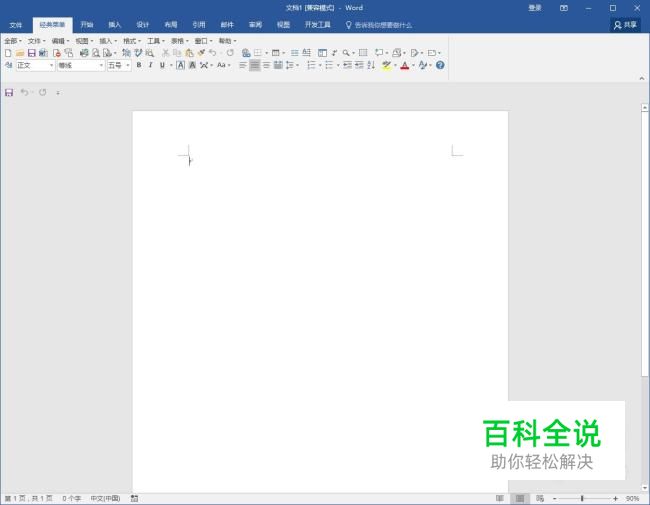Click the Print icon in toolbar

click(84, 53)
